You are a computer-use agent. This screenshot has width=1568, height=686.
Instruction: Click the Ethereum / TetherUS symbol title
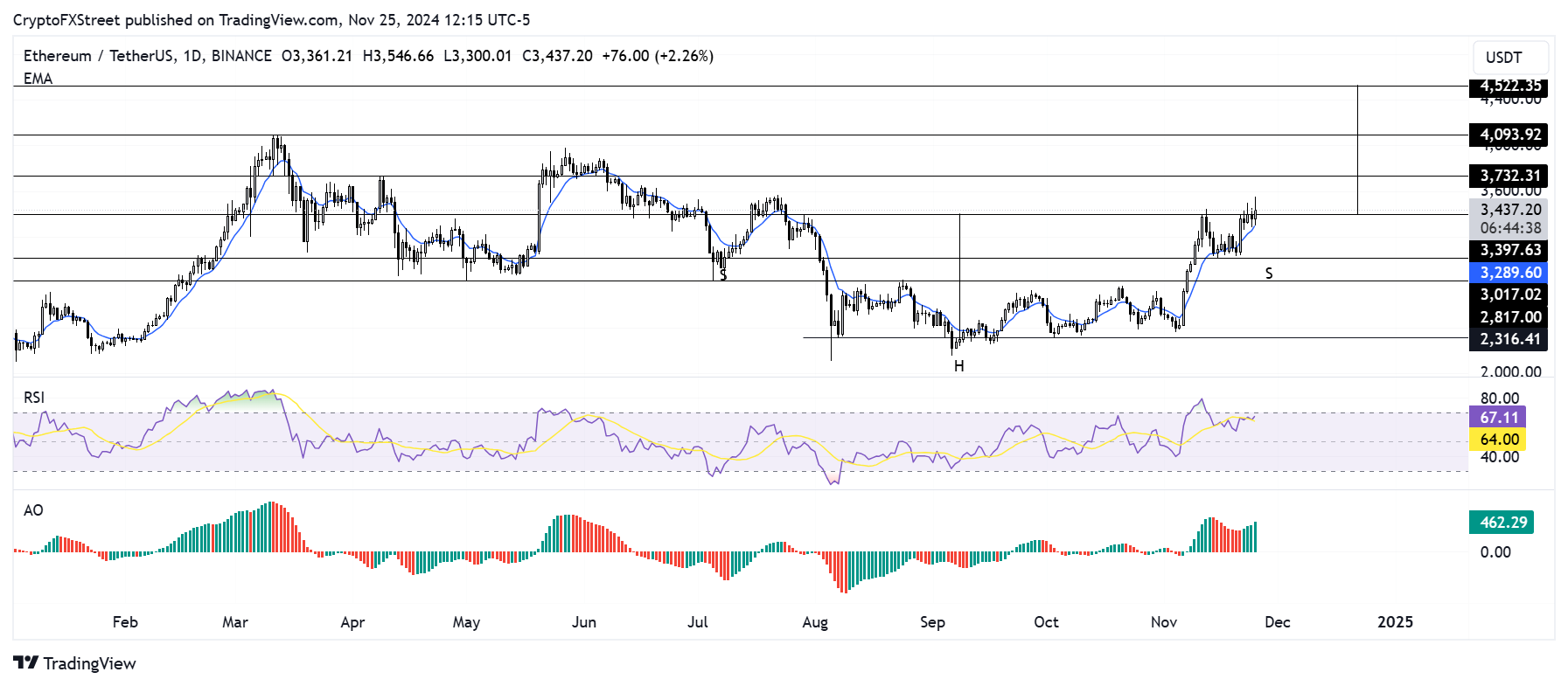pos(99,56)
